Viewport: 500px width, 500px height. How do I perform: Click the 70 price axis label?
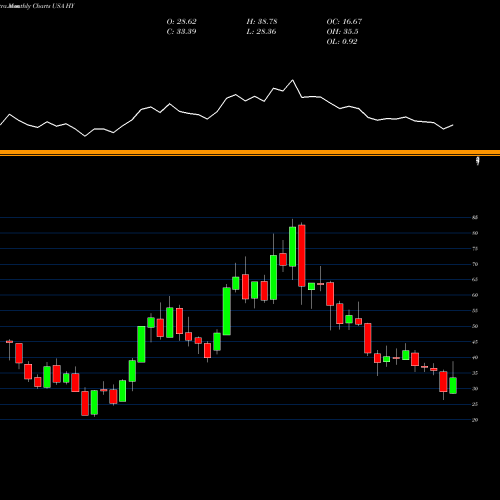[475, 264]
